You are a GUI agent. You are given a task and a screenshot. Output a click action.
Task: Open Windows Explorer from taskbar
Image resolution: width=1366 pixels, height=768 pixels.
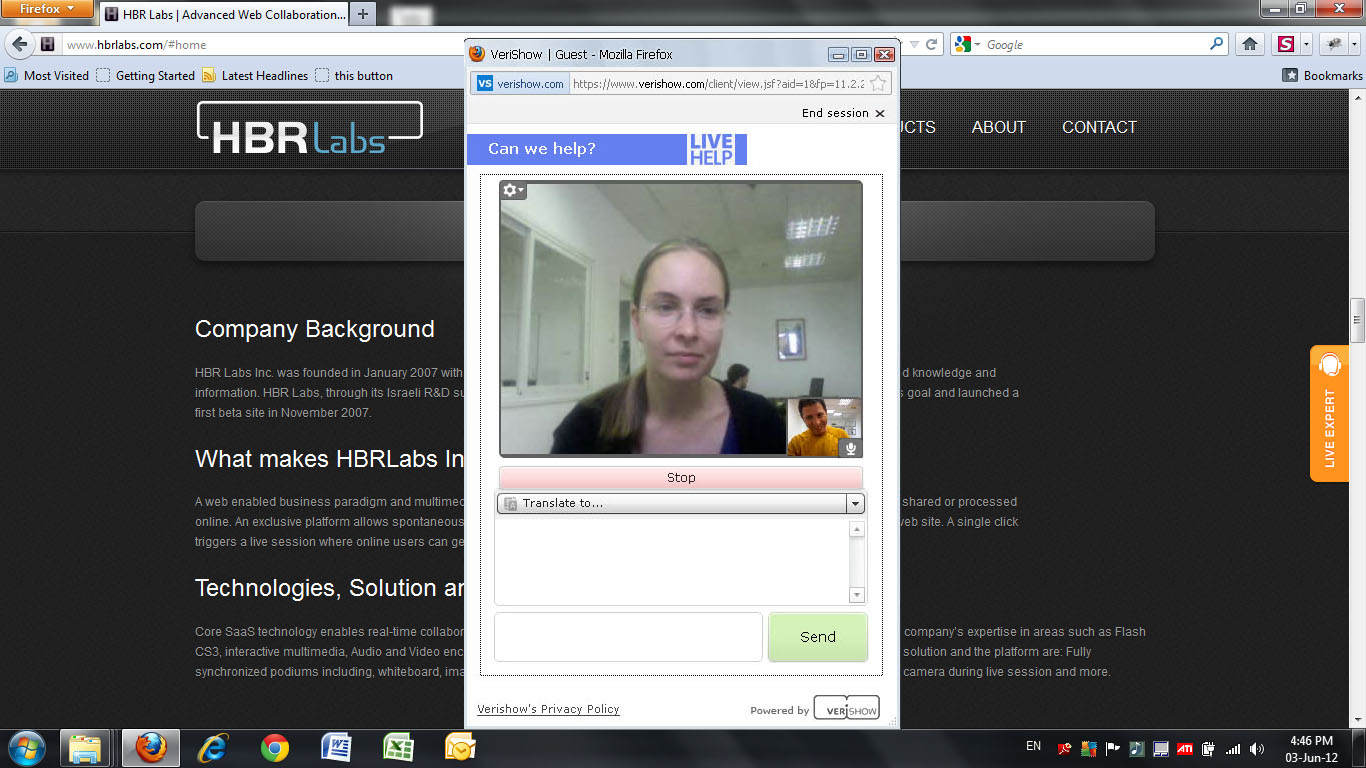(85, 747)
